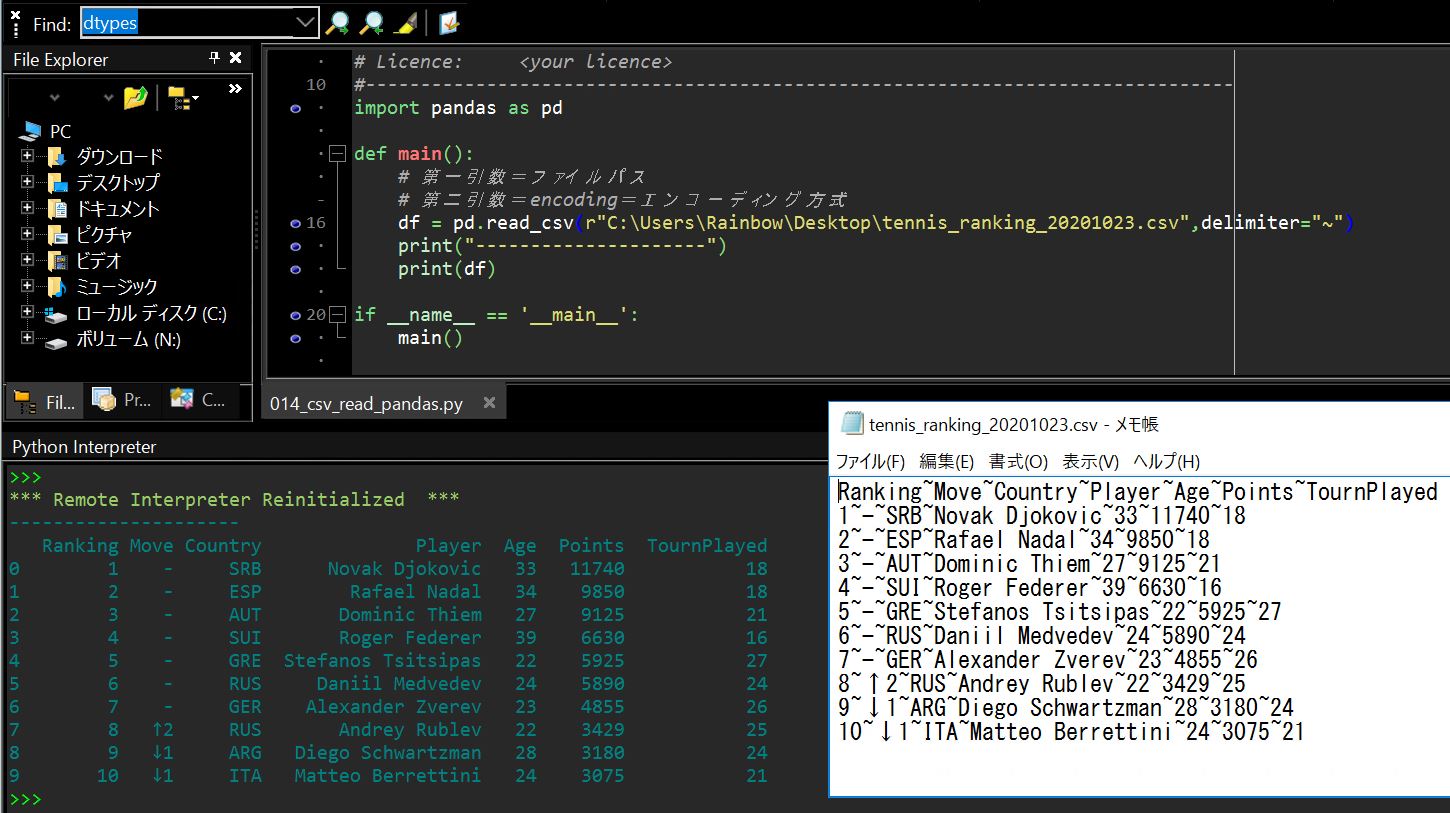Open the find options icon

[449, 23]
